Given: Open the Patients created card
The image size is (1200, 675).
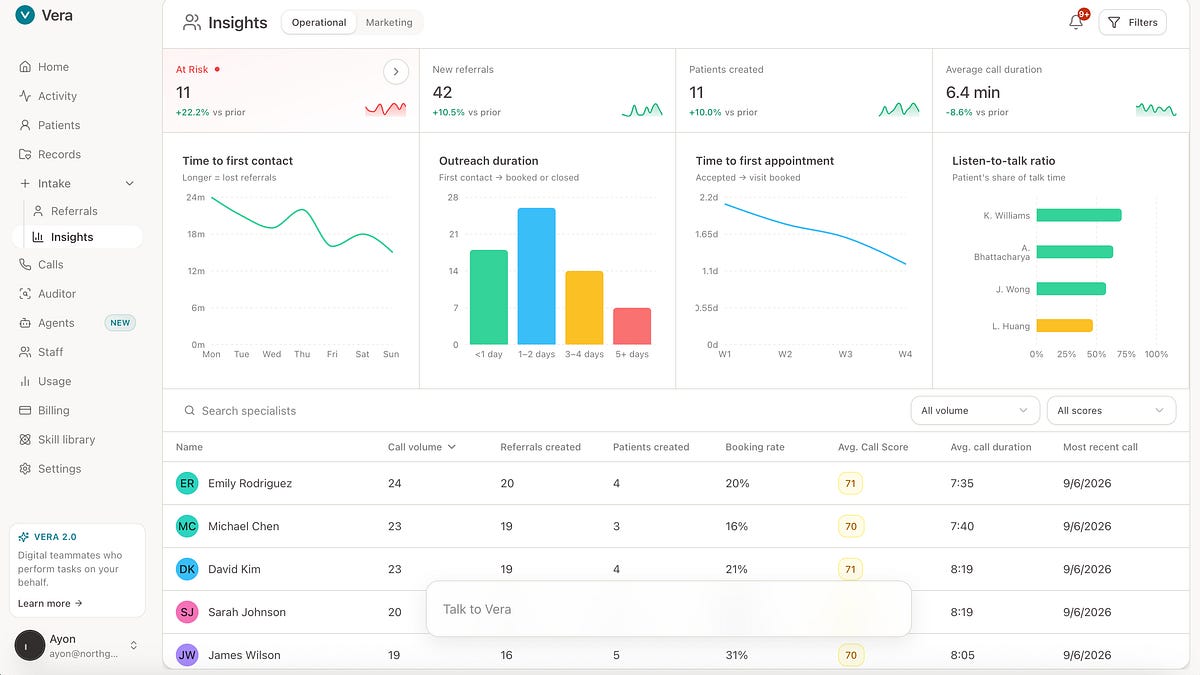Looking at the screenshot, I should pyautogui.click(x=804, y=90).
